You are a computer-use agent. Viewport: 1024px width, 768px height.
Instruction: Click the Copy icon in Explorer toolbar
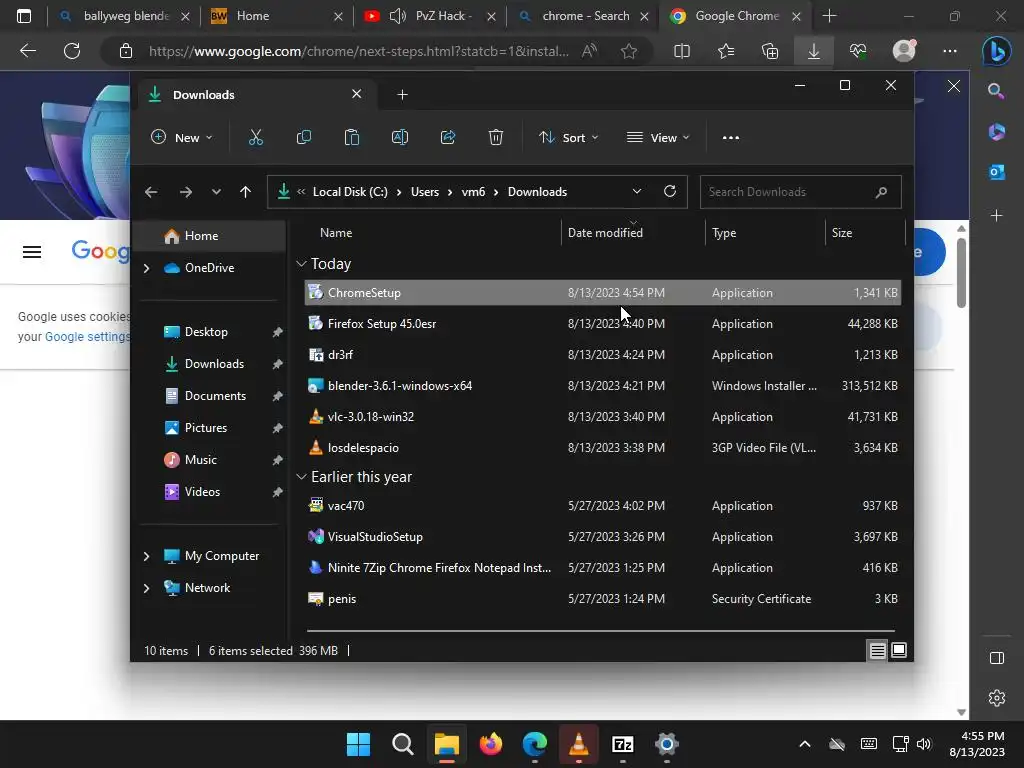304,137
